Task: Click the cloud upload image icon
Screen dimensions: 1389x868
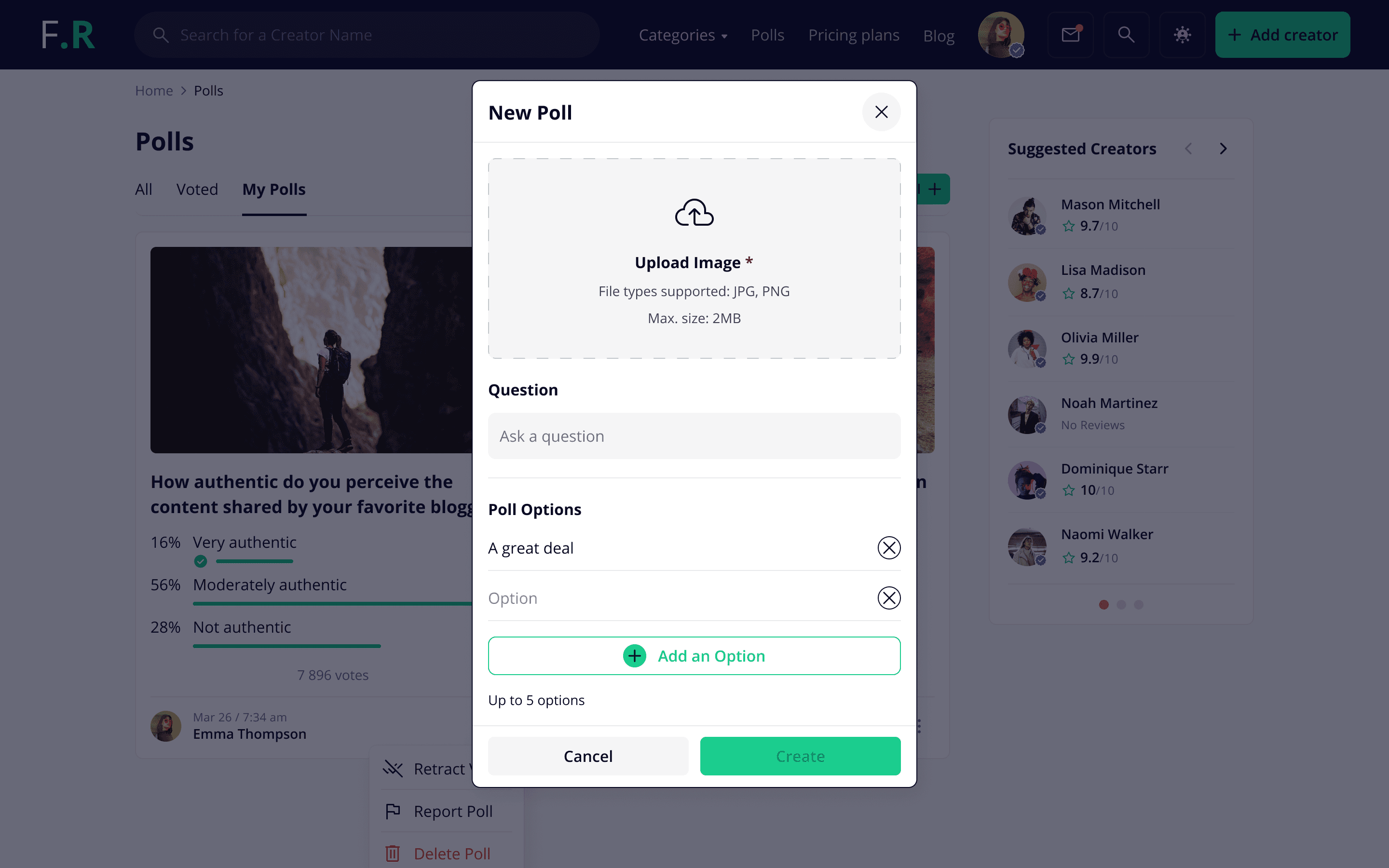Action: pyautogui.click(x=694, y=212)
